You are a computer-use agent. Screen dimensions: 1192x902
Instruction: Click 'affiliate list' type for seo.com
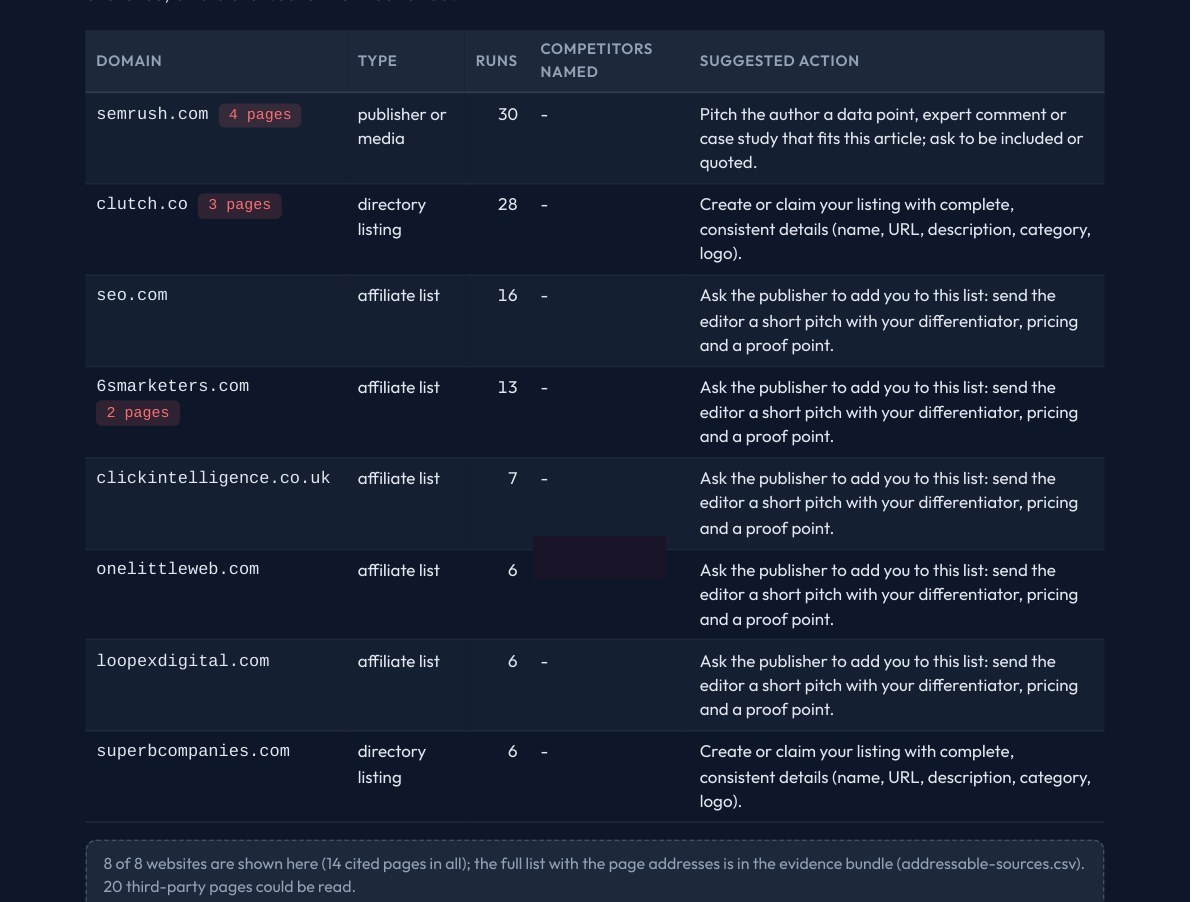(x=398, y=296)
